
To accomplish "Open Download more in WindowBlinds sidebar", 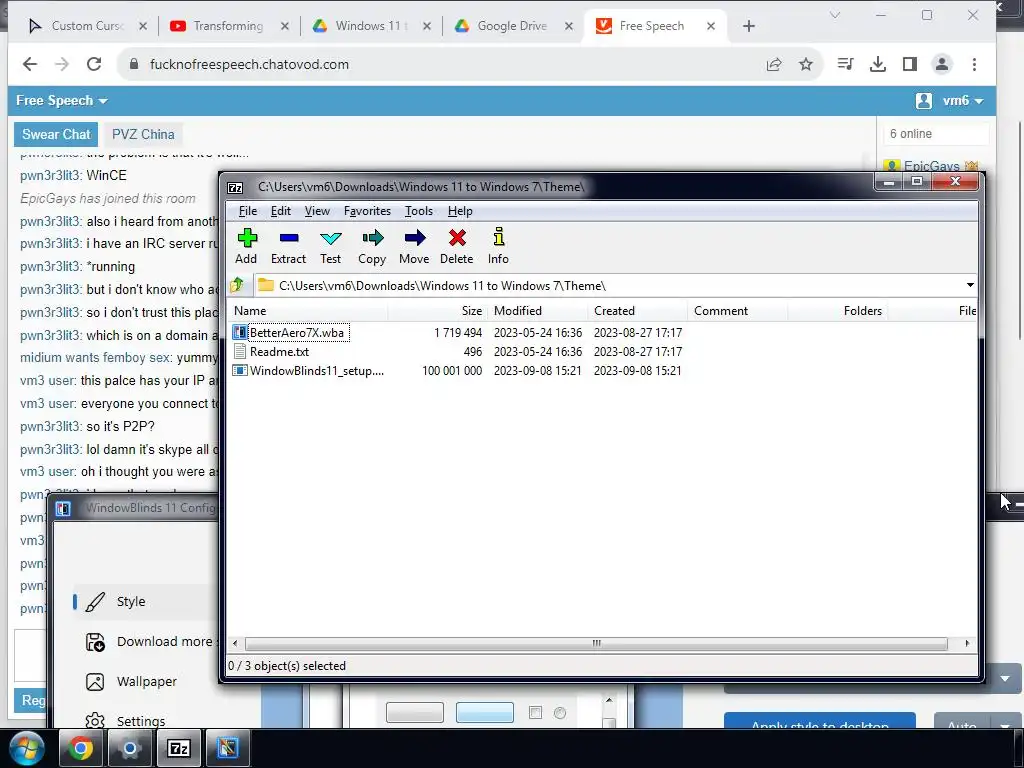I will click(152, 642).
